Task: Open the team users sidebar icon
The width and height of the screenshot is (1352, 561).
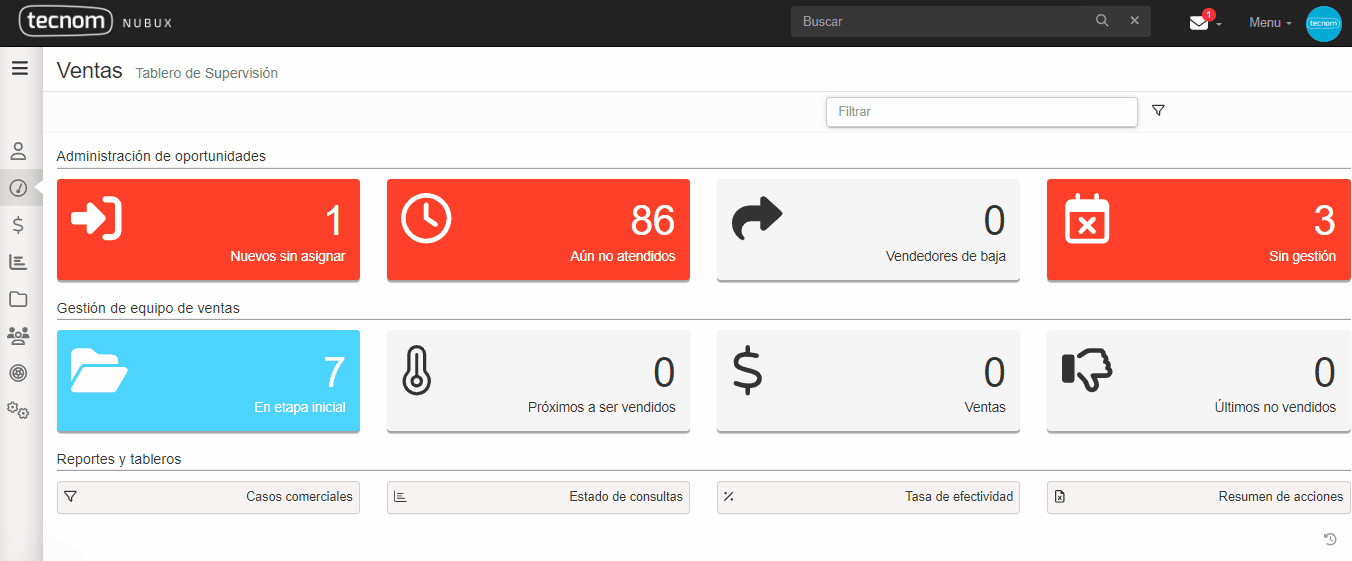Action: pyautogui.click(x=18, y=335)
